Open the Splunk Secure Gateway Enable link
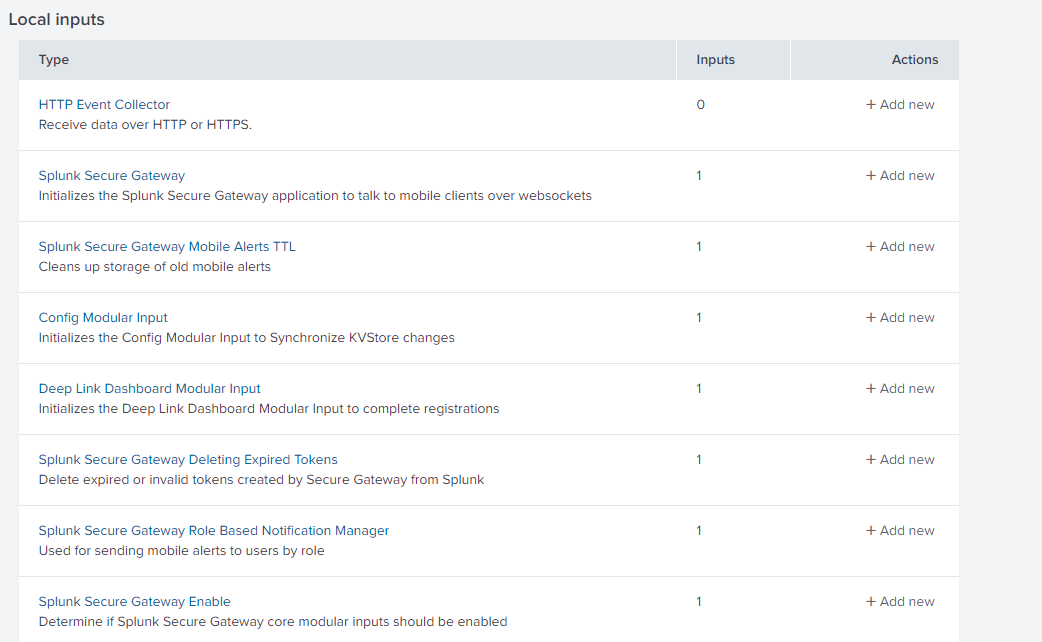The height and width of the screenshot is (642, 1042). [134, 601]
